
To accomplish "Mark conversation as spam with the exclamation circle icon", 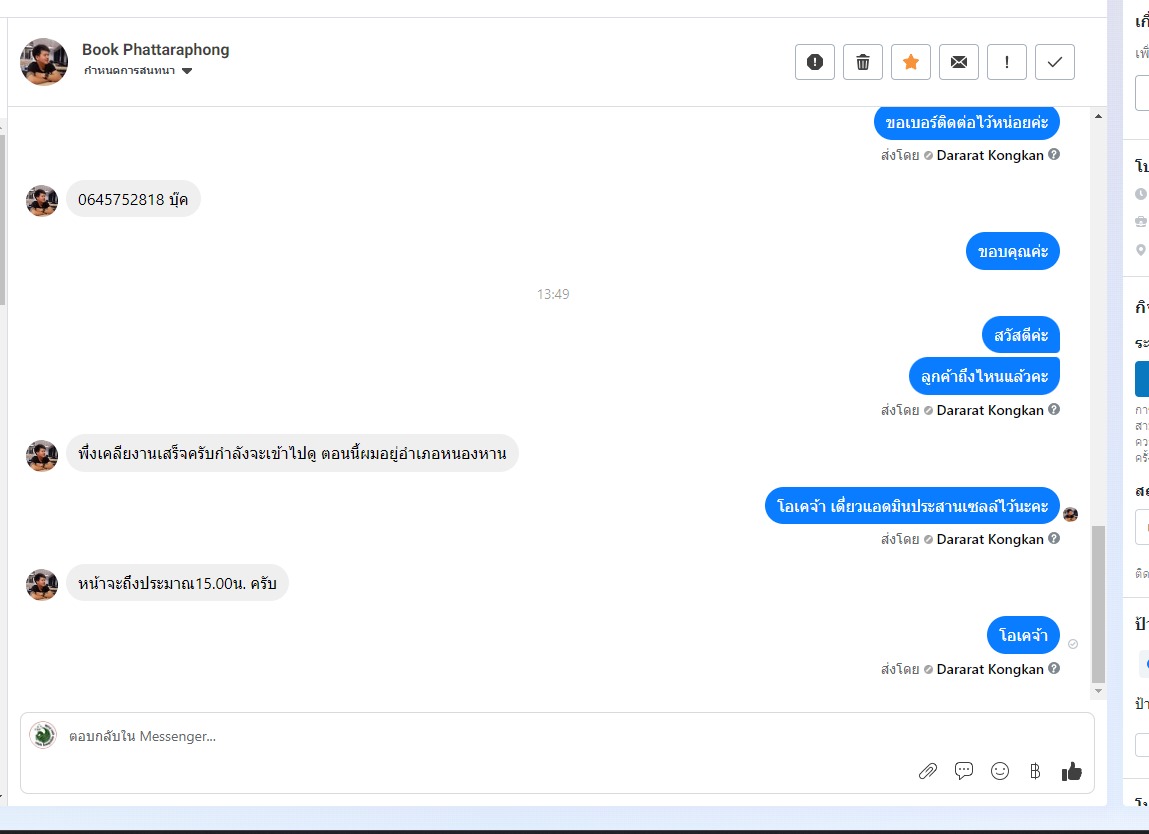I will pyautogui.click(x=815, y=62).
